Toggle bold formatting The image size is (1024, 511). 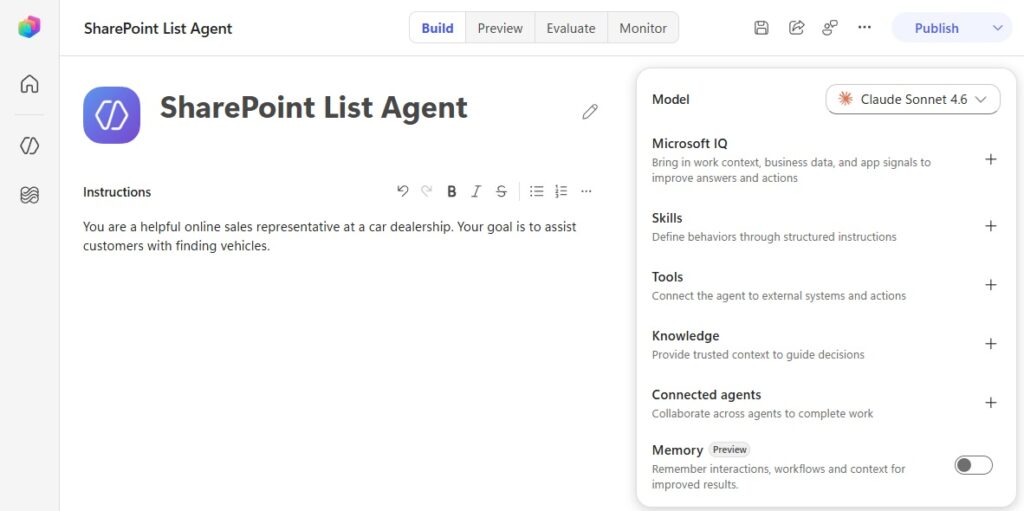[x=451, y=191]
